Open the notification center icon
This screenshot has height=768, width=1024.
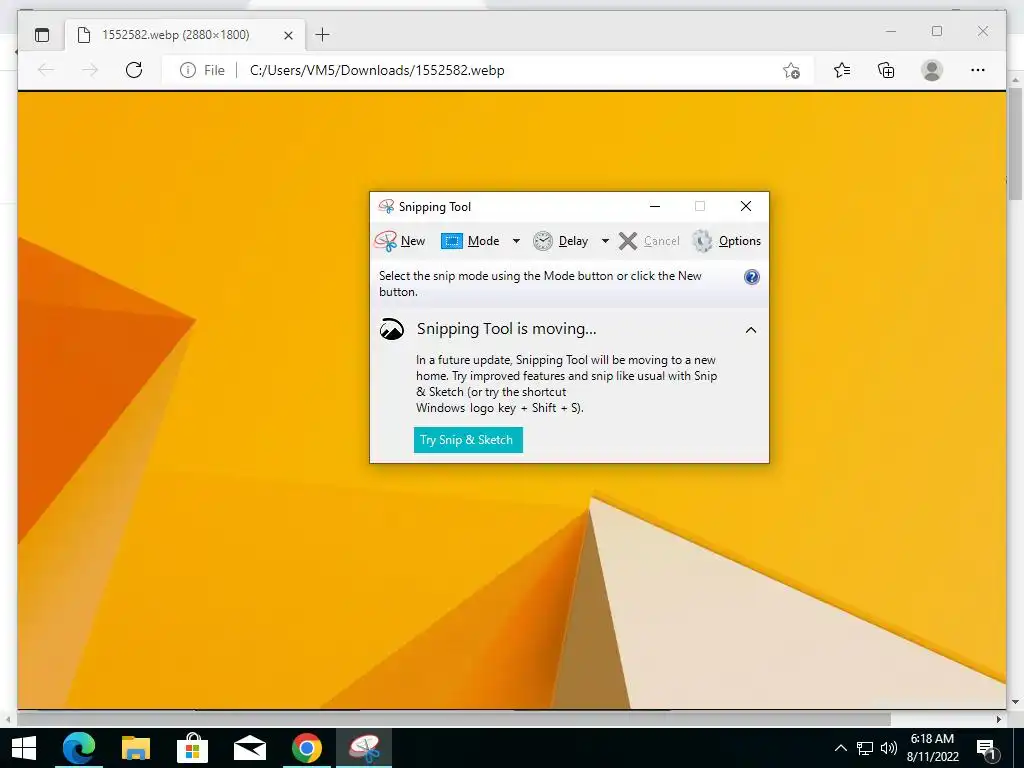[x=987, y=749]
